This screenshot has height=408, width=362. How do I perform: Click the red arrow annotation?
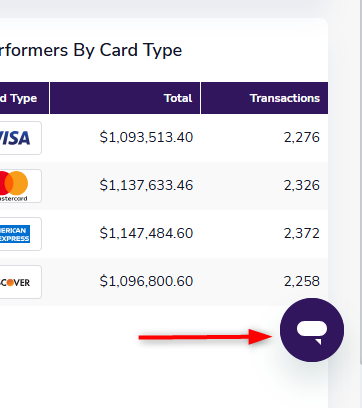(205, 337)
